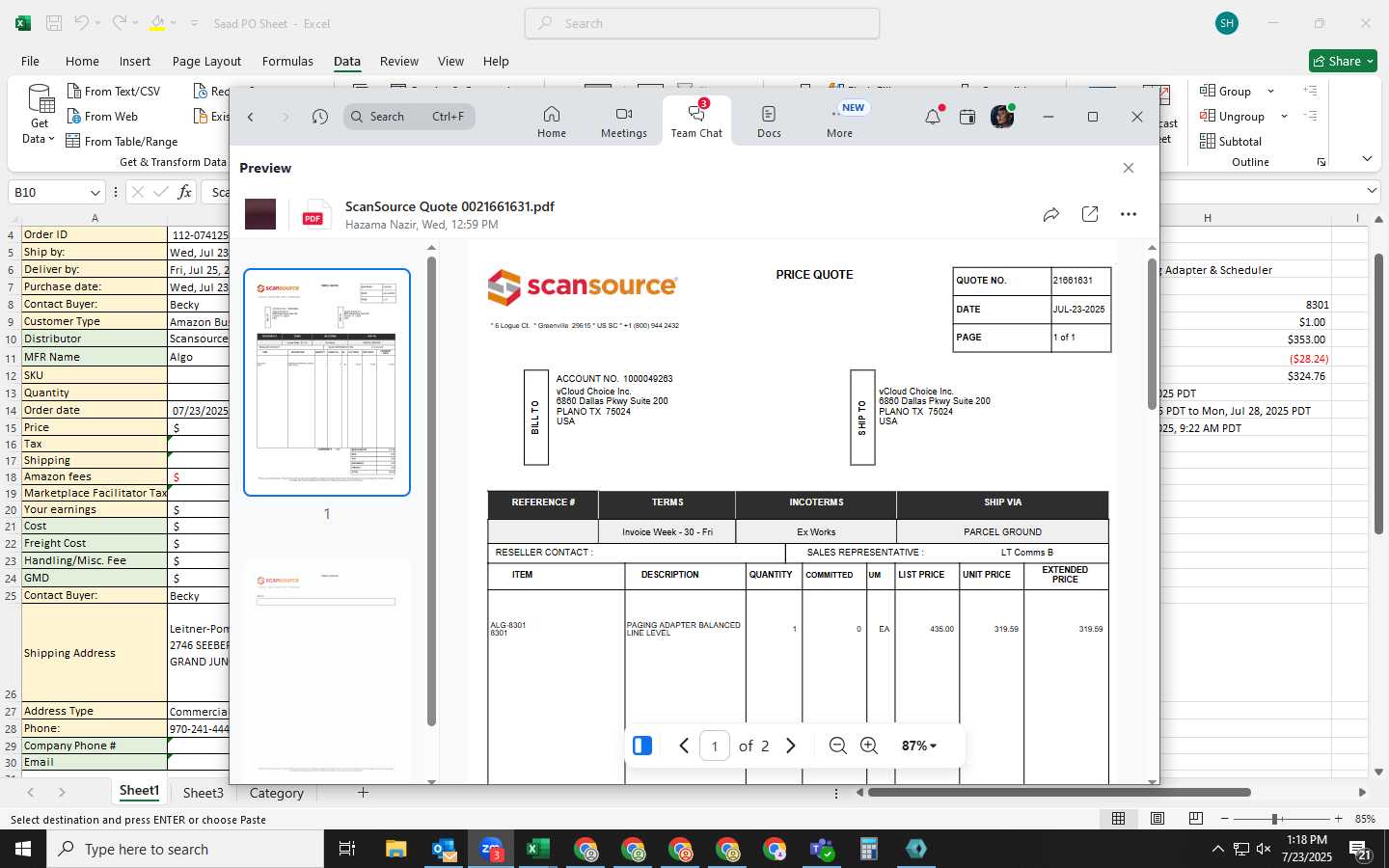Screen dimensions: 1389x868
Task: Click From Table/Range button
Action: (x=122, y=141)
